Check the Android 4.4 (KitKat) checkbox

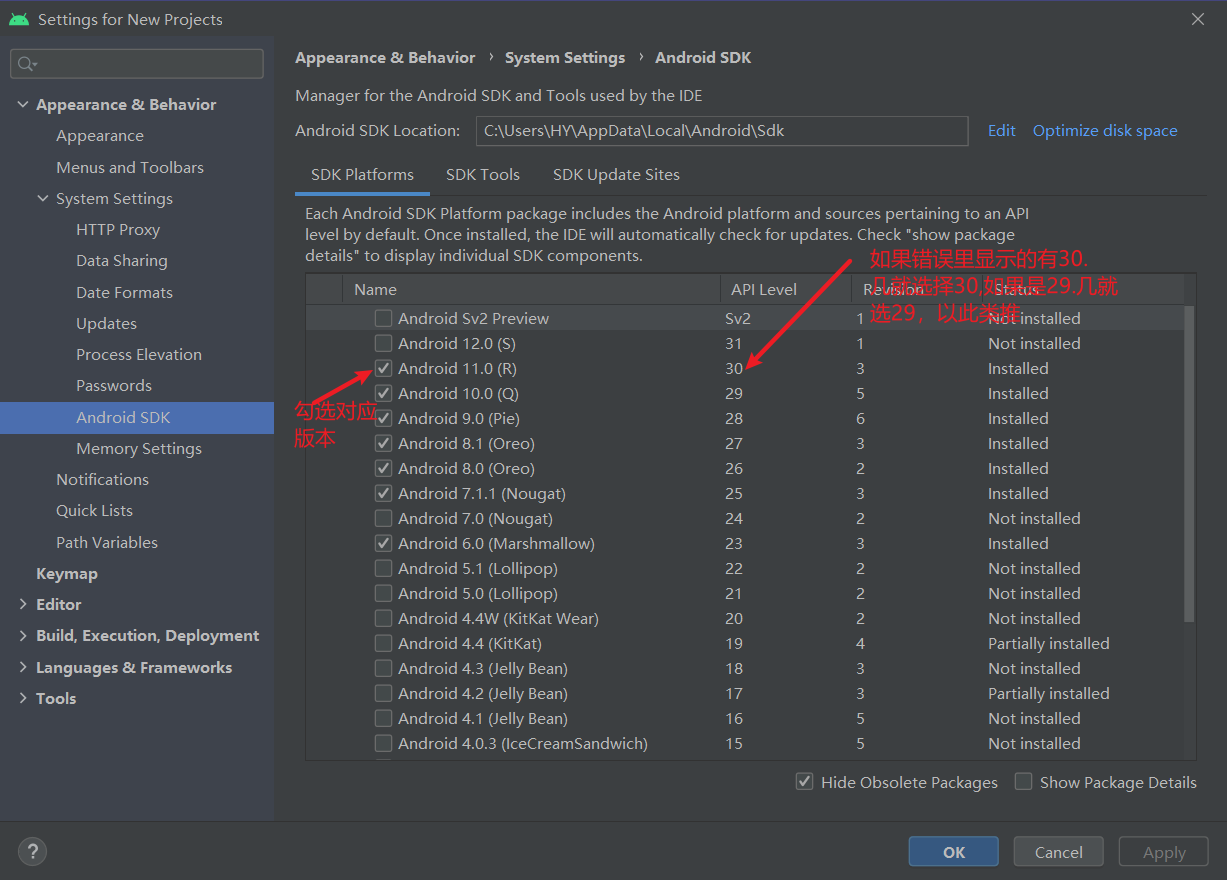383,643
